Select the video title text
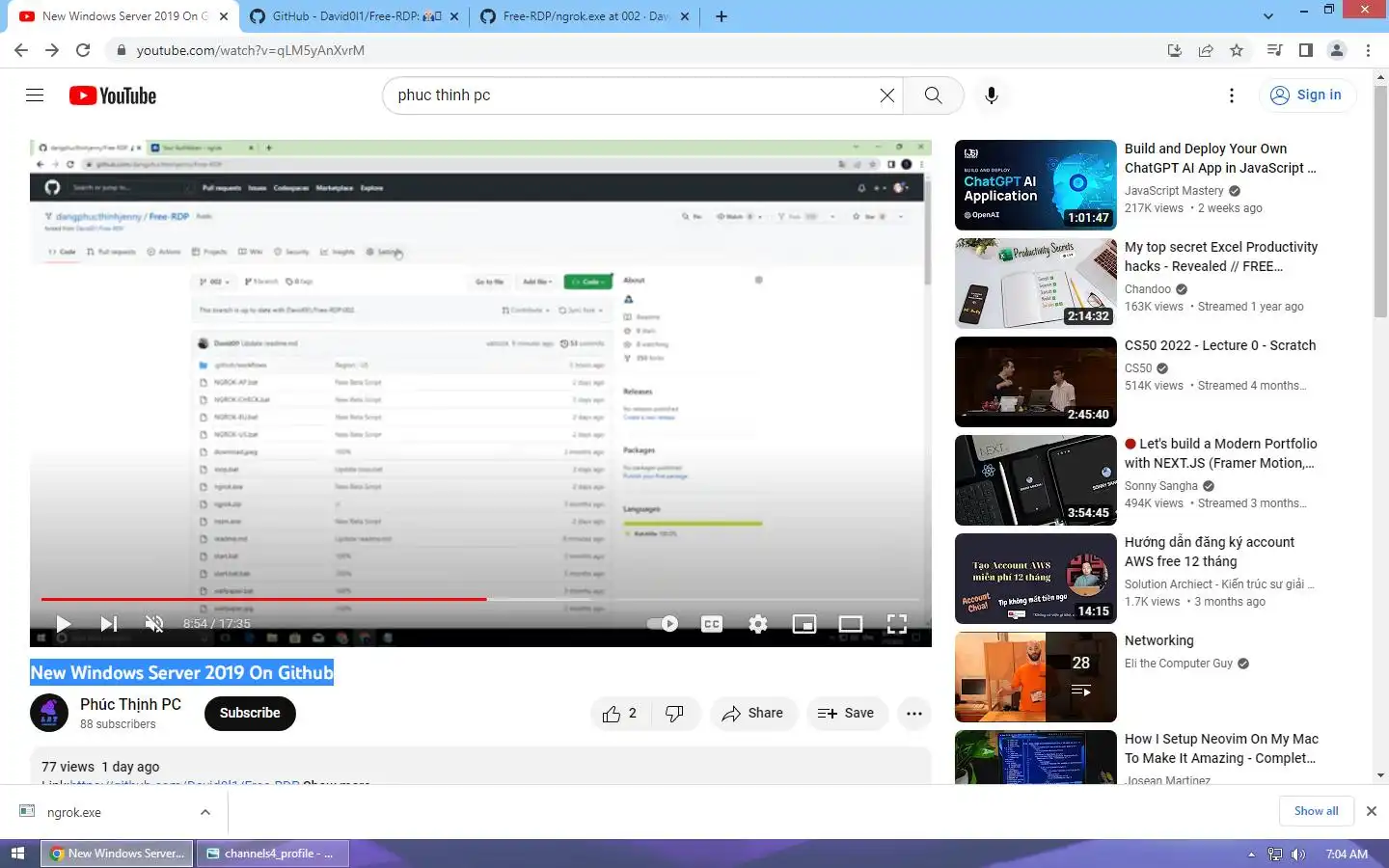Screen dimensions: 1389x868 [181, 672]
